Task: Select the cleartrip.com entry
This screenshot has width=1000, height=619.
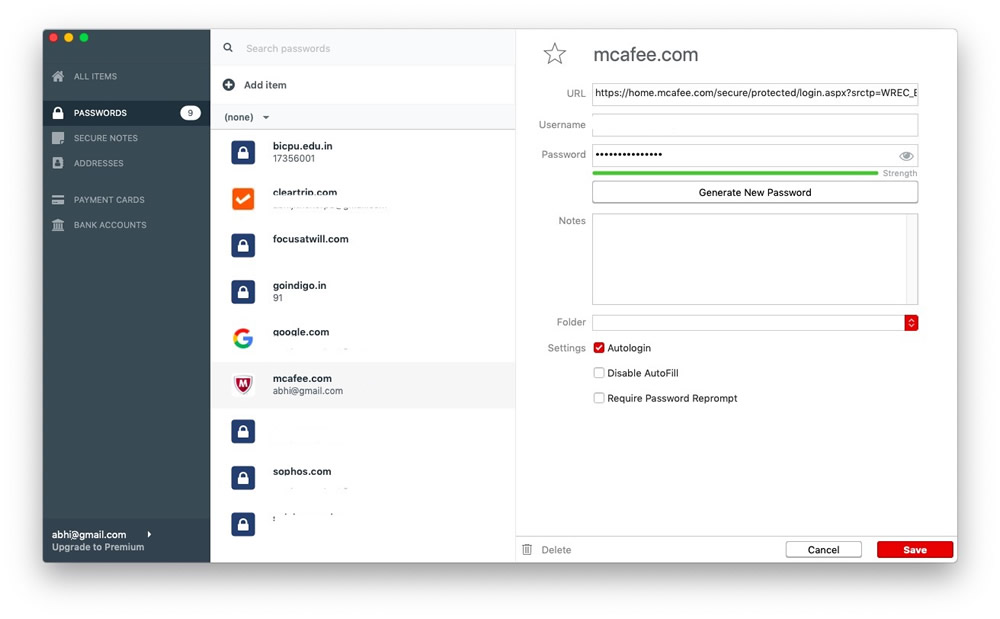Action: coord(363,199)
